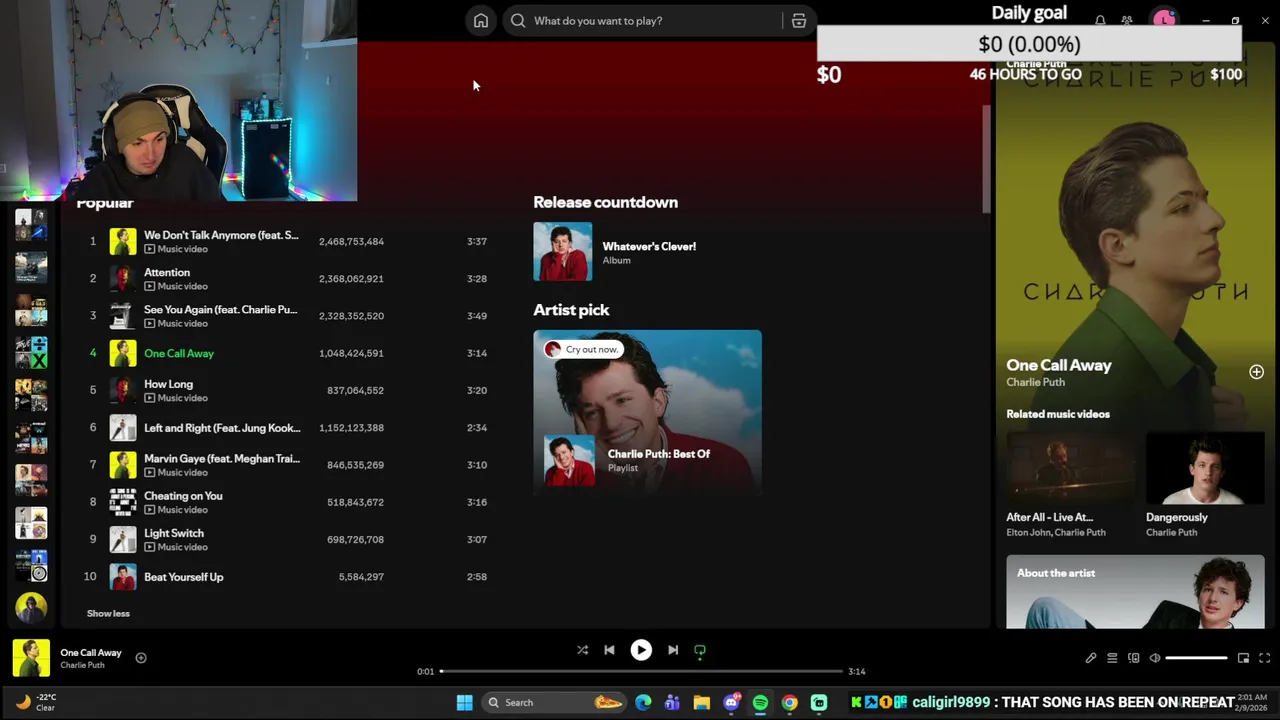Click 'One Call Away' title in right panel
Screen dimensions: 1280x720
pos(1059,365)
